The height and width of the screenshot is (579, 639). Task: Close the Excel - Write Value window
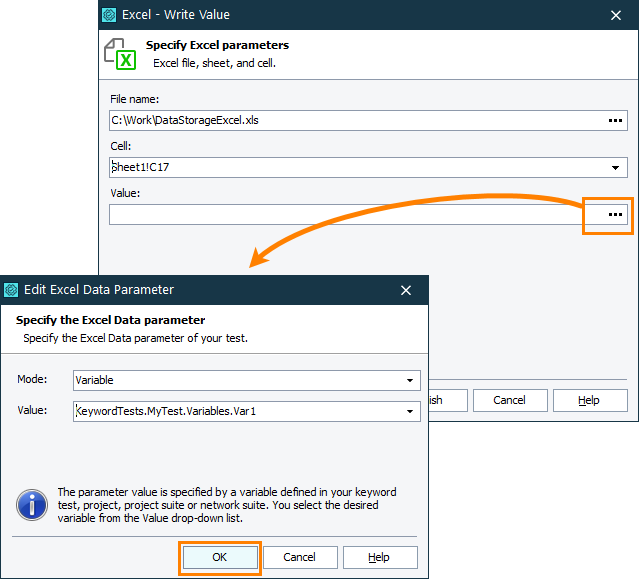click(616, 15)
